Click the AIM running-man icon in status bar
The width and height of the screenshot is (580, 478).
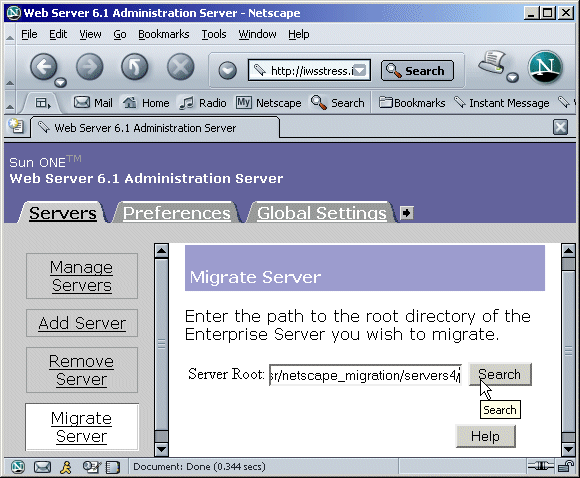point(66,467)
